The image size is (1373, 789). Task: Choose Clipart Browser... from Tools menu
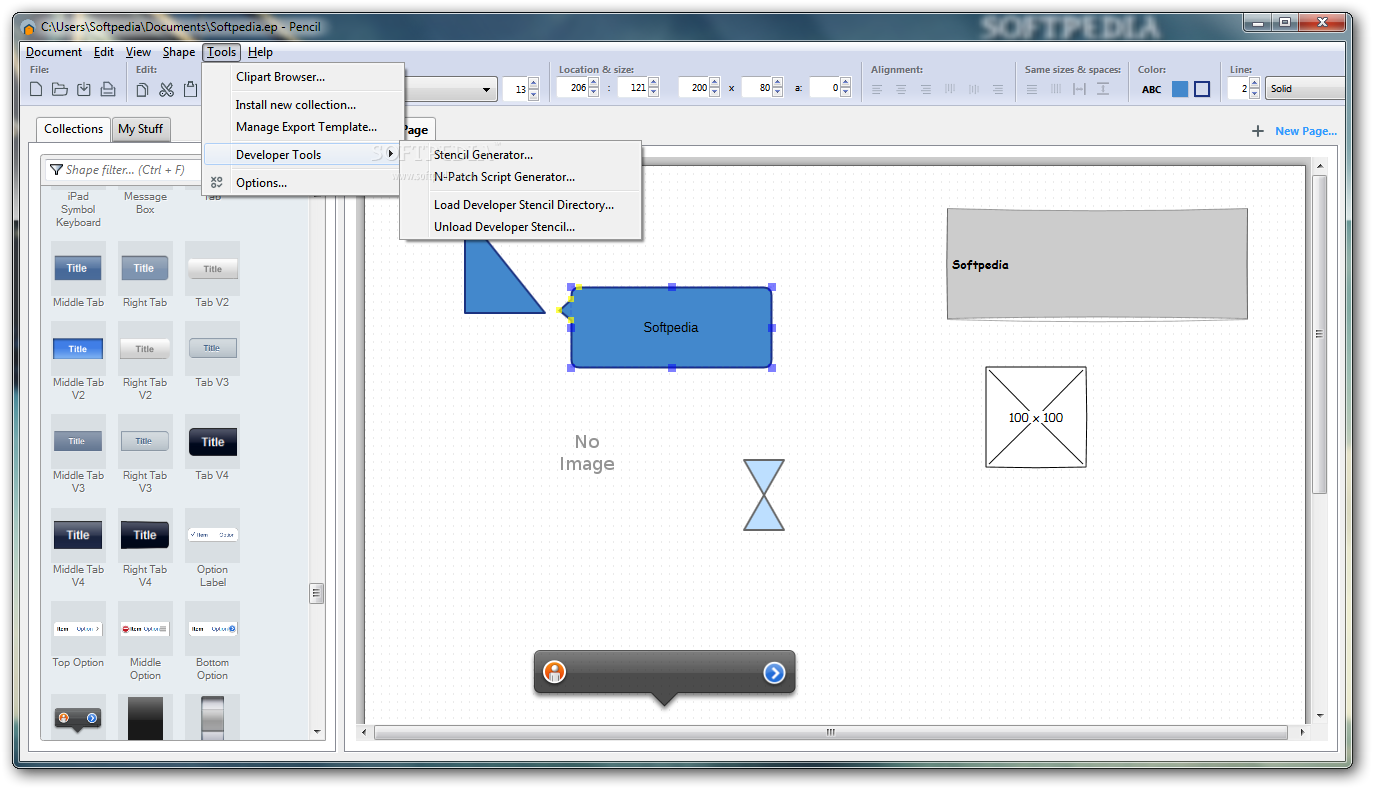[304, 77]
